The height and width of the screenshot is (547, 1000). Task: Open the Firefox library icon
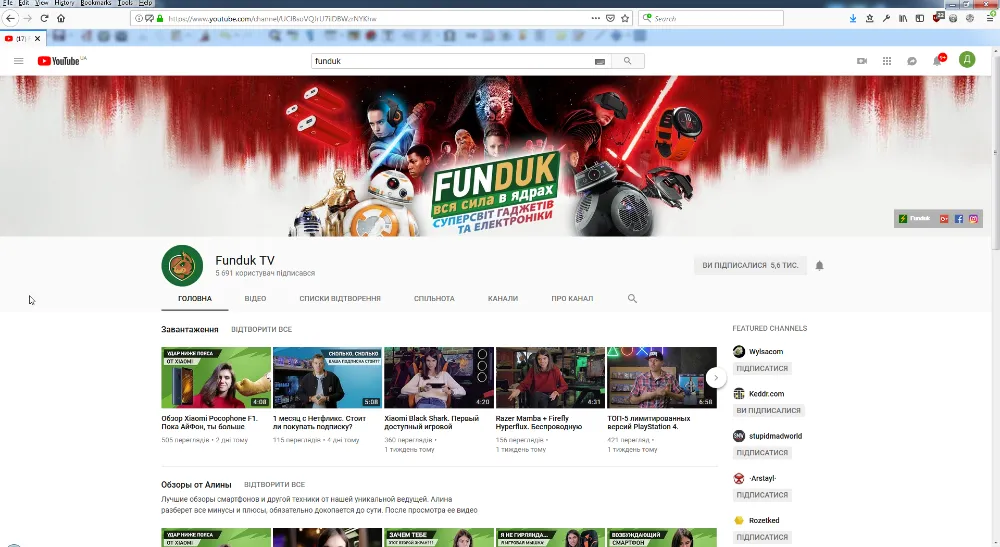tap(903, 18)
